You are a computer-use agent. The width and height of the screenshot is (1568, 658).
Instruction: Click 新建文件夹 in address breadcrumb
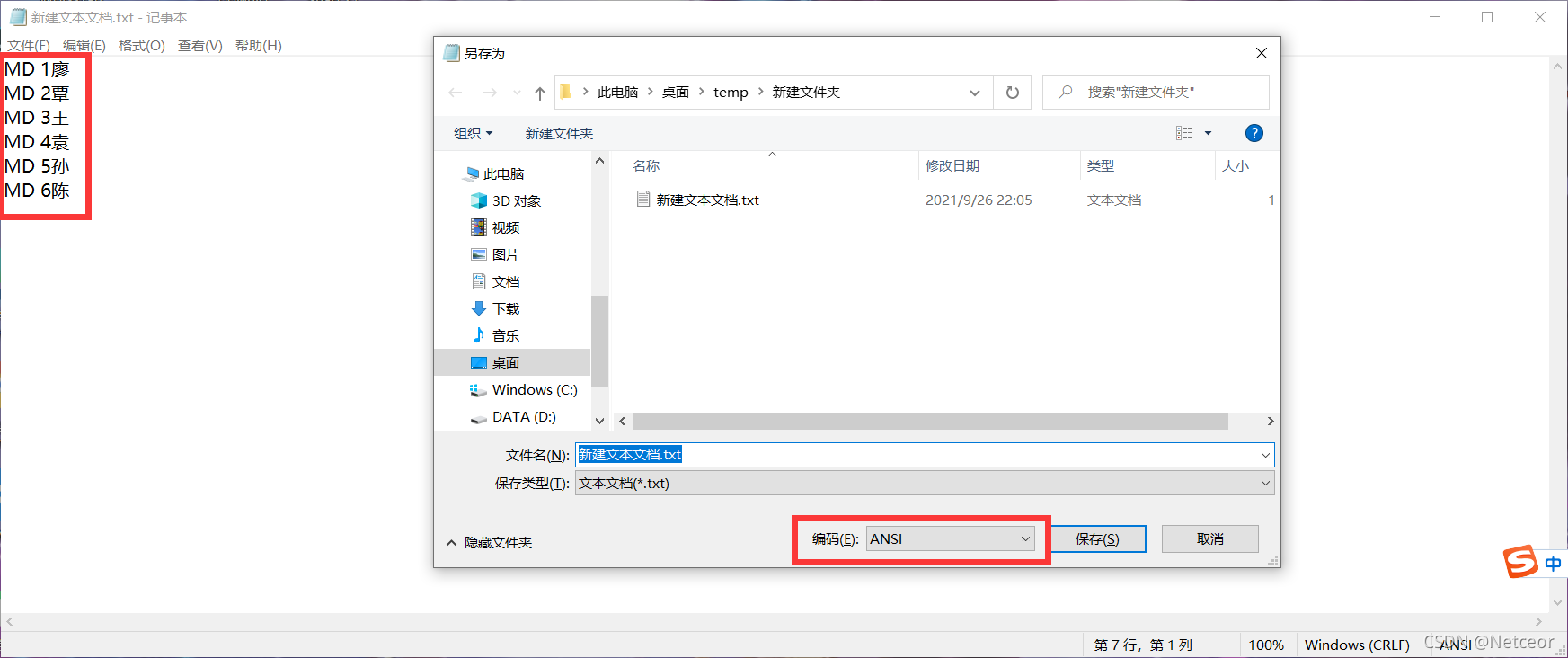coord(806,93)
